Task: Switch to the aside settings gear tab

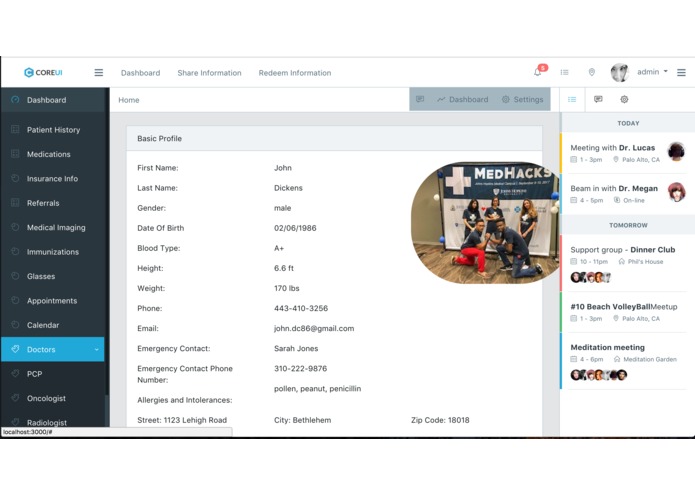Action: coord(624,99)
